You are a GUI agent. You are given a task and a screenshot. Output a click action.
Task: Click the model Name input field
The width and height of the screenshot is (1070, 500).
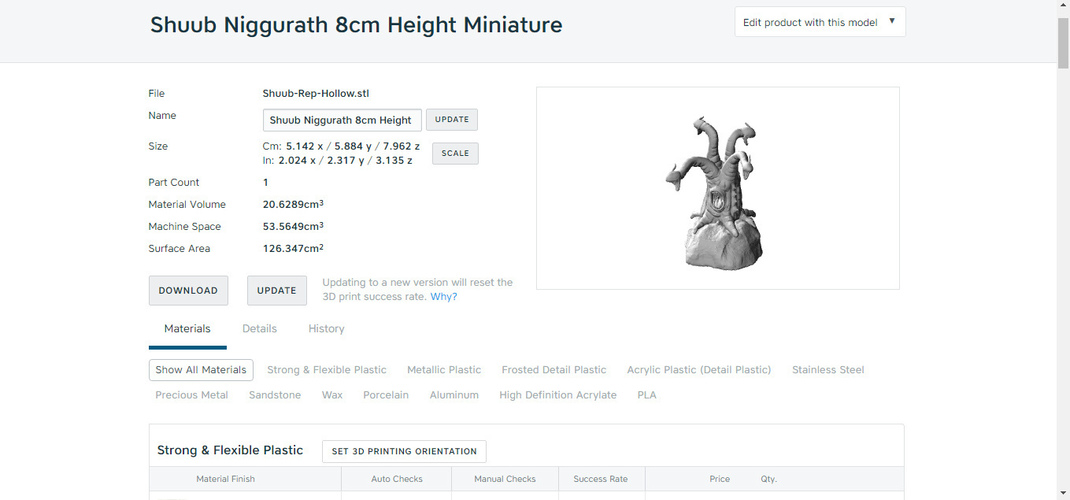click(x=342, y=120)
